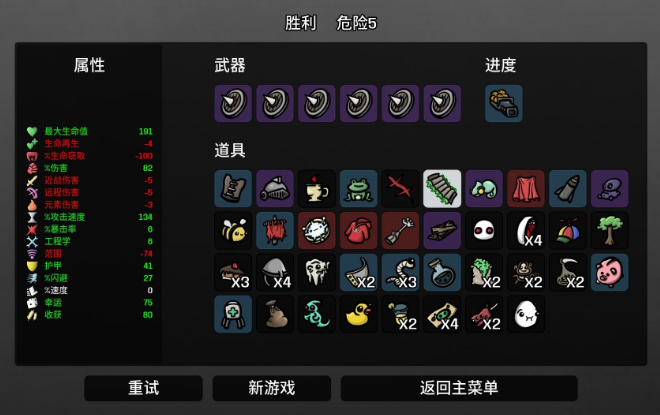Select the red cape item

tap(526, 189)
